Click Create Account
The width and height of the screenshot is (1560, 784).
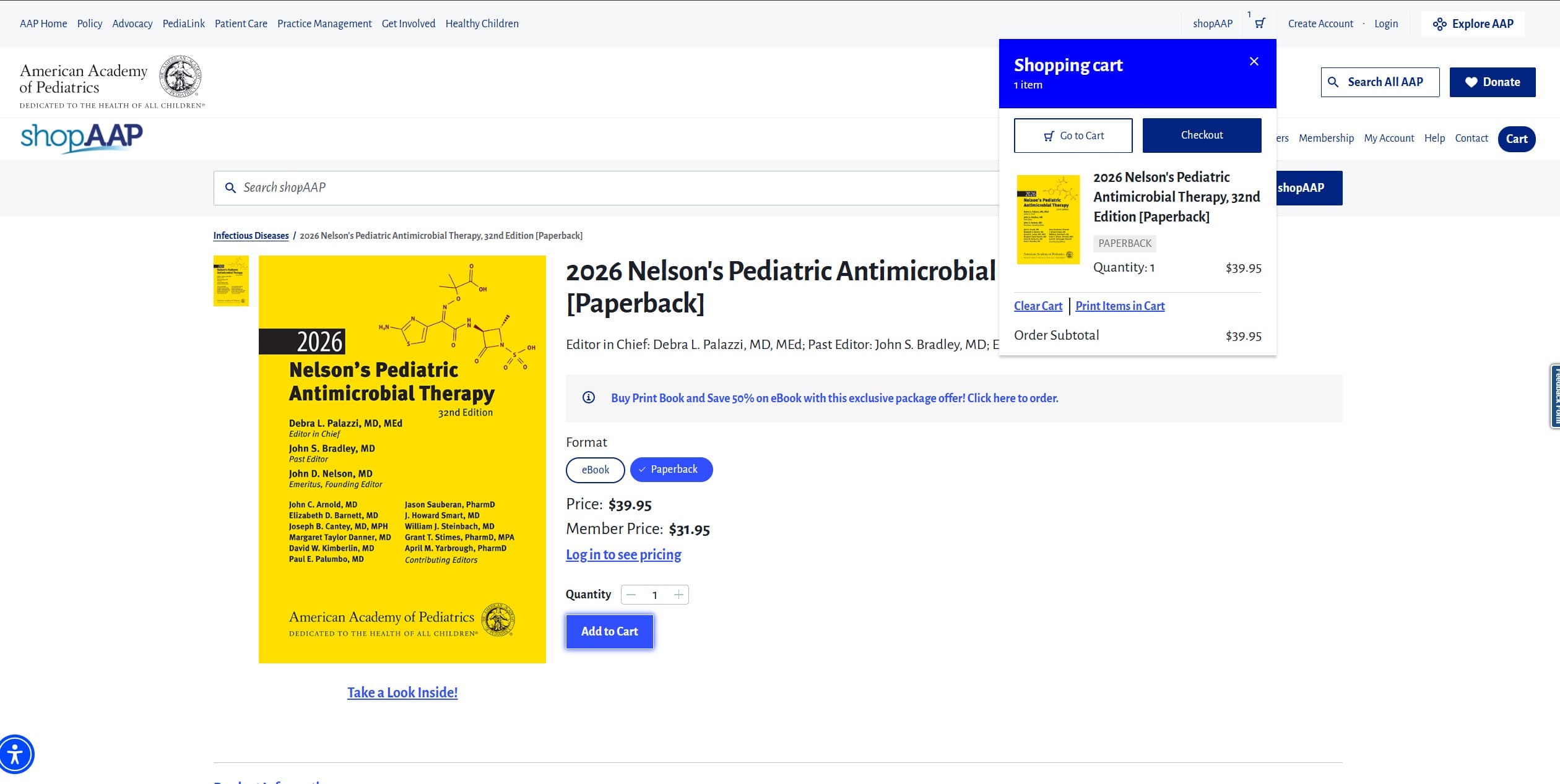click(x=1320, y=24)
